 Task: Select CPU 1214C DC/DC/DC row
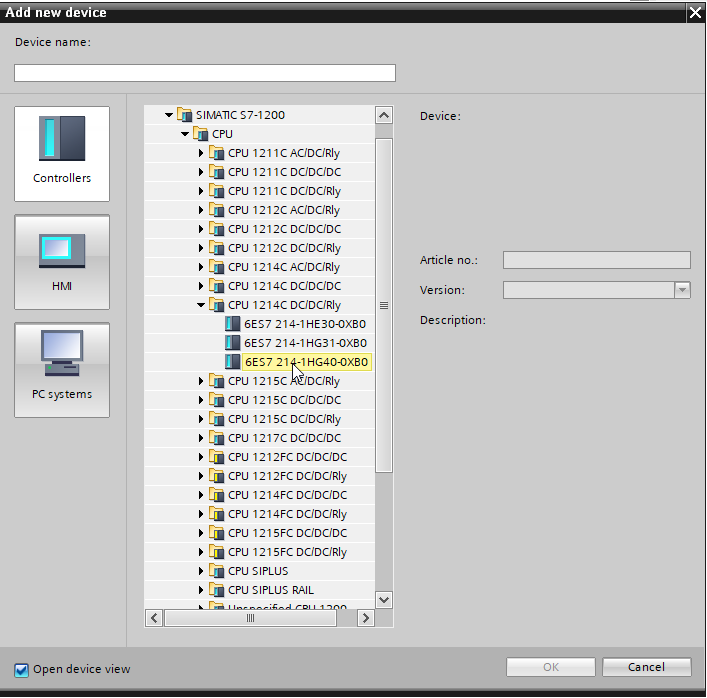[259, 286]
